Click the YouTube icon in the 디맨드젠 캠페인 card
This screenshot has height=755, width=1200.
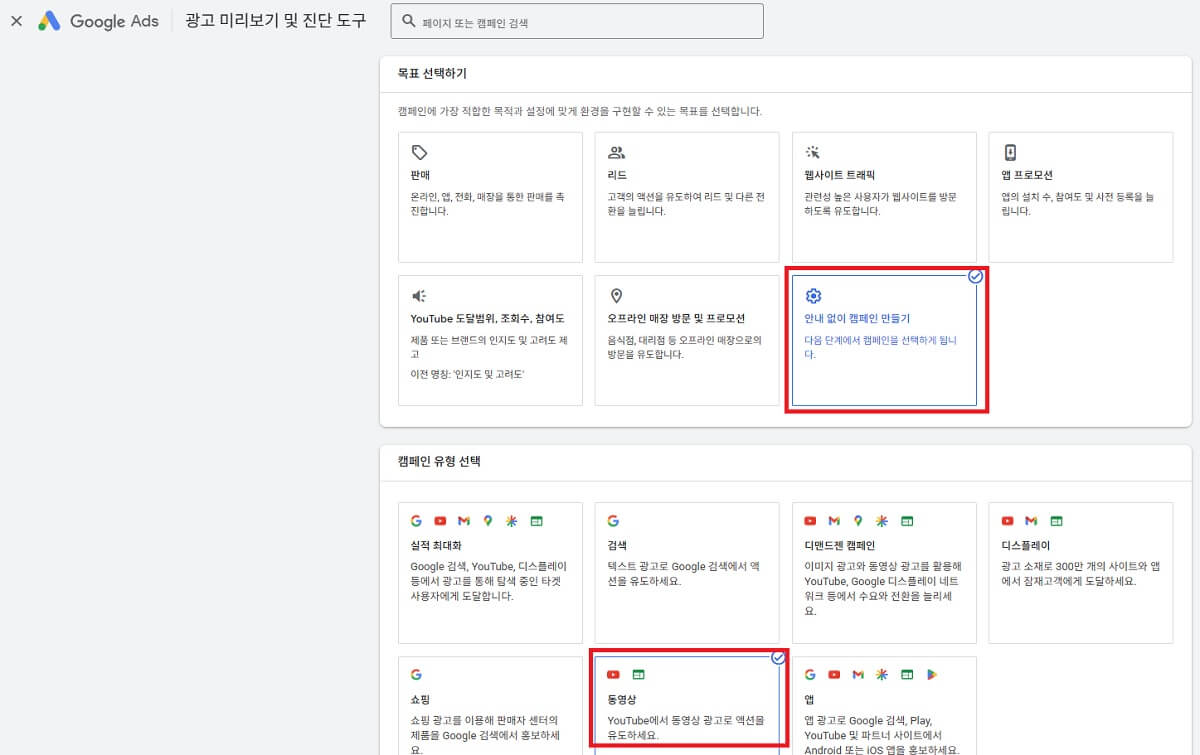[x=811, y=521]
